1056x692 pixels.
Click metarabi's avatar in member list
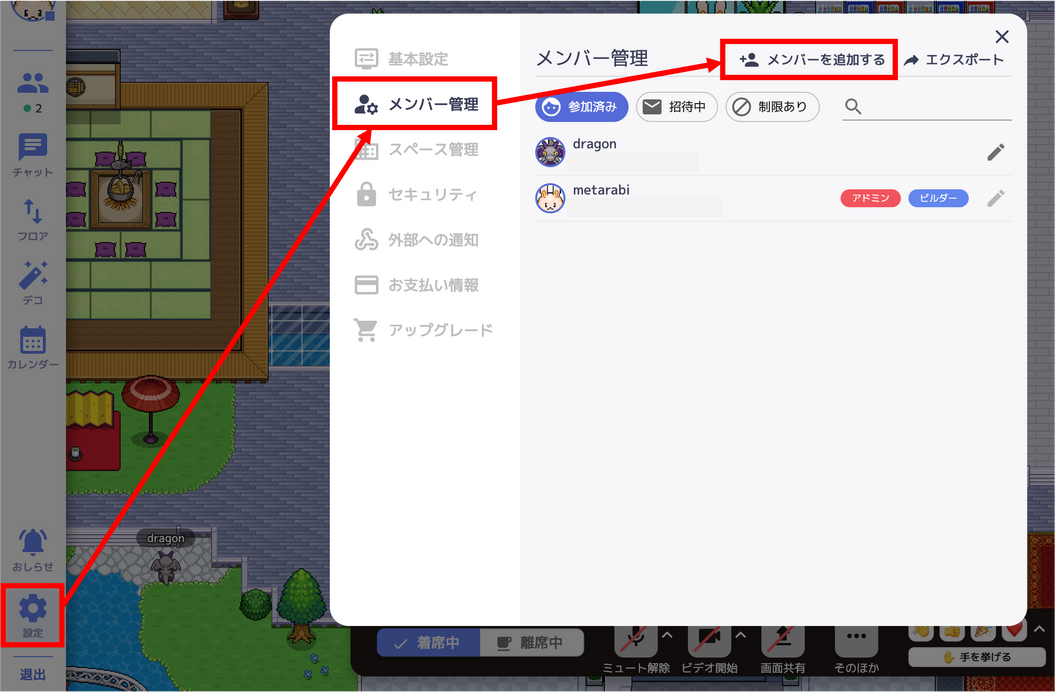pyautogui.click(x=550, y=198)
